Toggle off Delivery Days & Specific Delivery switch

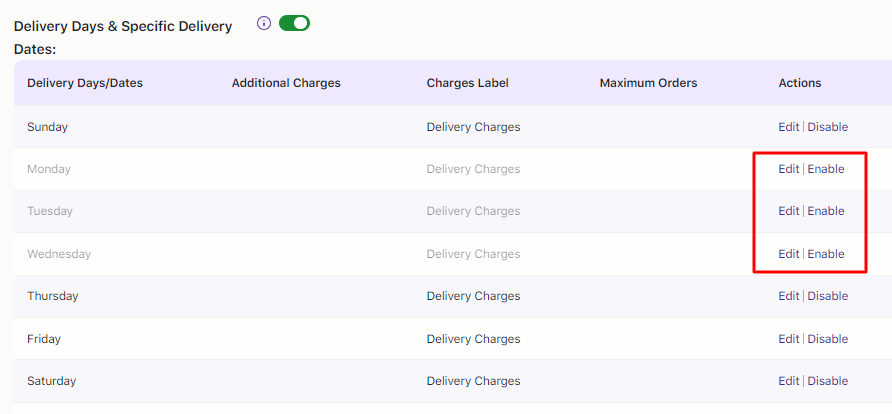coord(294,23)
